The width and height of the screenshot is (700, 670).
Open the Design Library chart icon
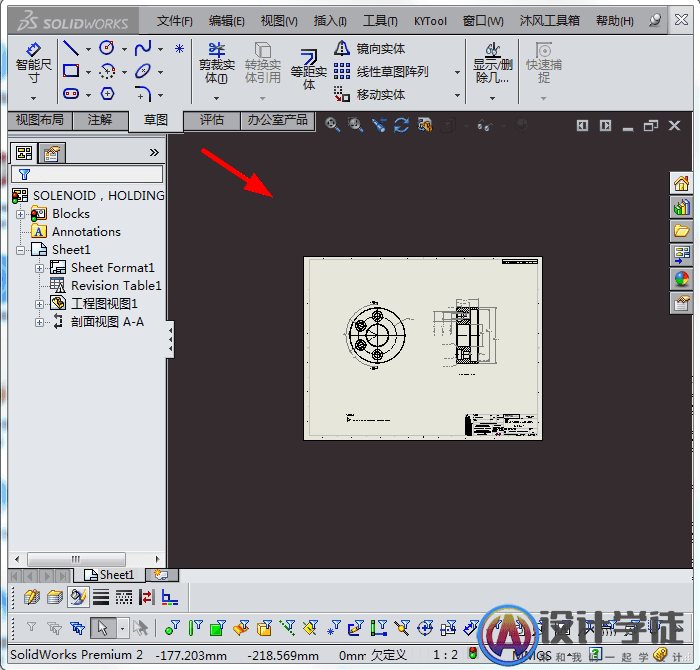[x=681, y=207]
